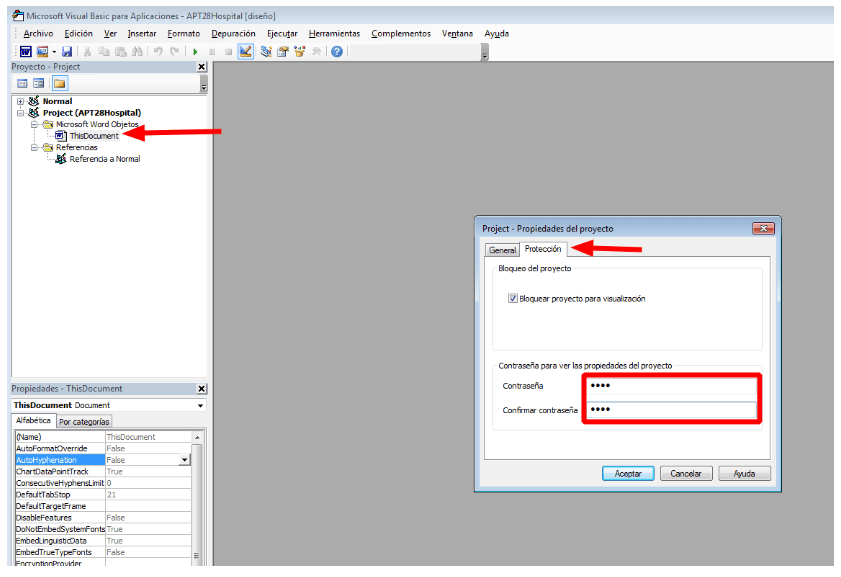Click View Code icon in Project panel
The image size is (841, 577).
pyautogui.click(x=23, y=83)
